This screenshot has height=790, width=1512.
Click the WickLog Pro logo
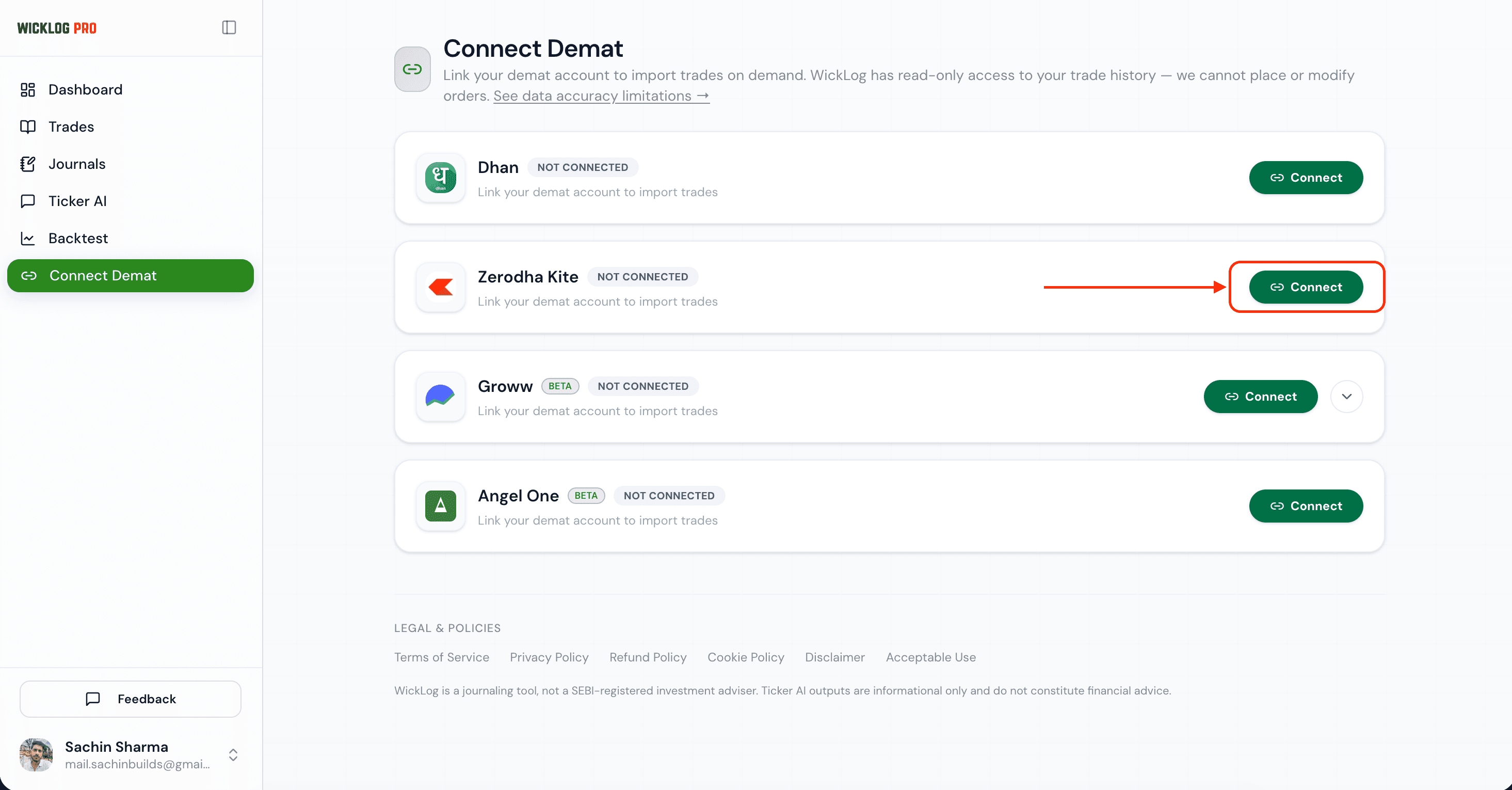pos(57,28)
